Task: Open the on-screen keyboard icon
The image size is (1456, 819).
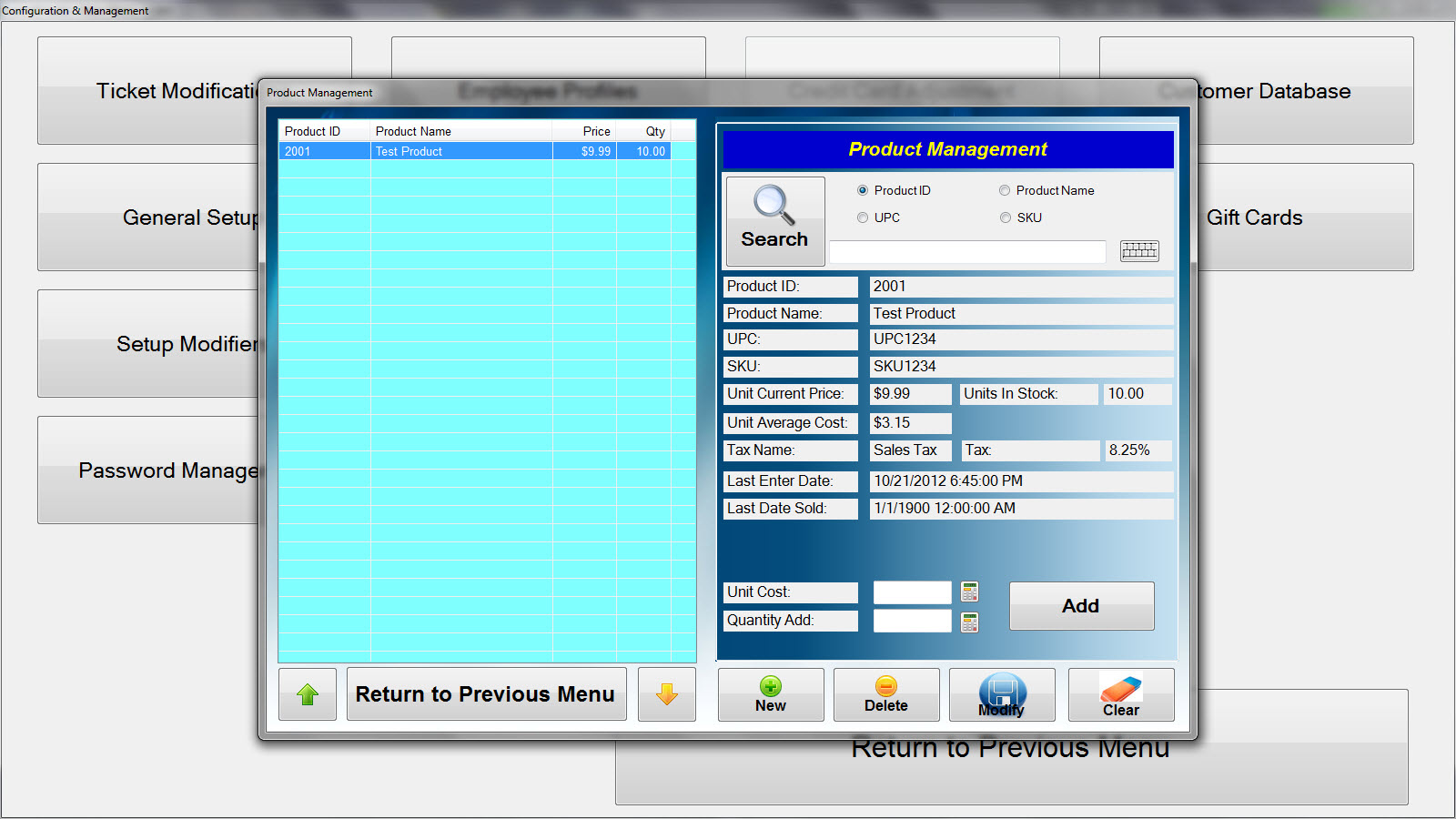Action: point(1138,251)
